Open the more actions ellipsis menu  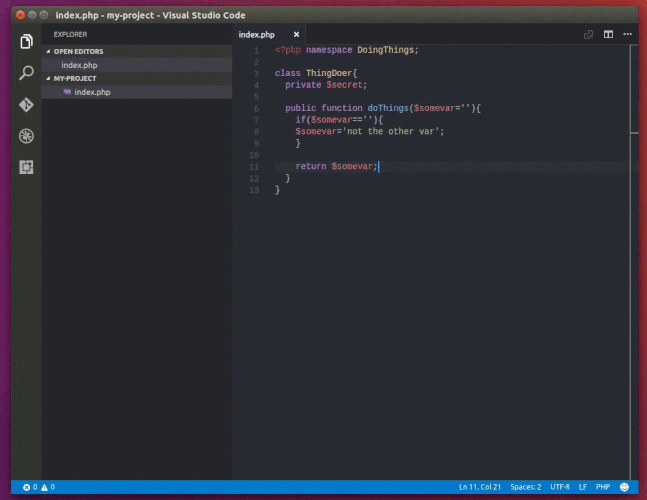click(626, 34)
